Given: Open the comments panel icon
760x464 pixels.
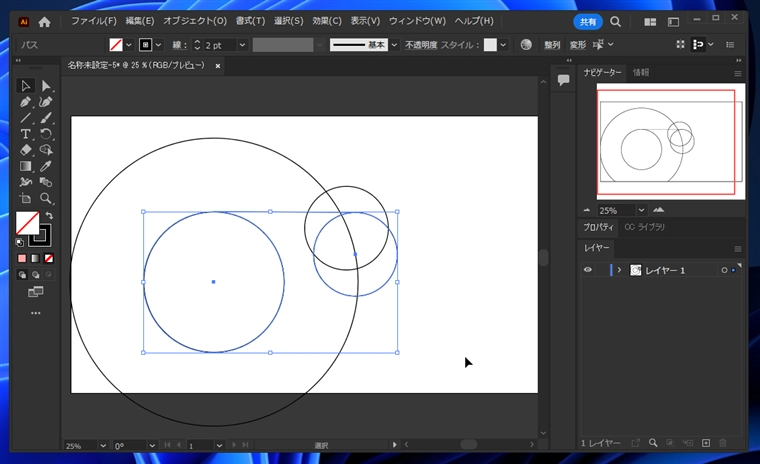Looking at the screenshot, I should coord(563,80).
